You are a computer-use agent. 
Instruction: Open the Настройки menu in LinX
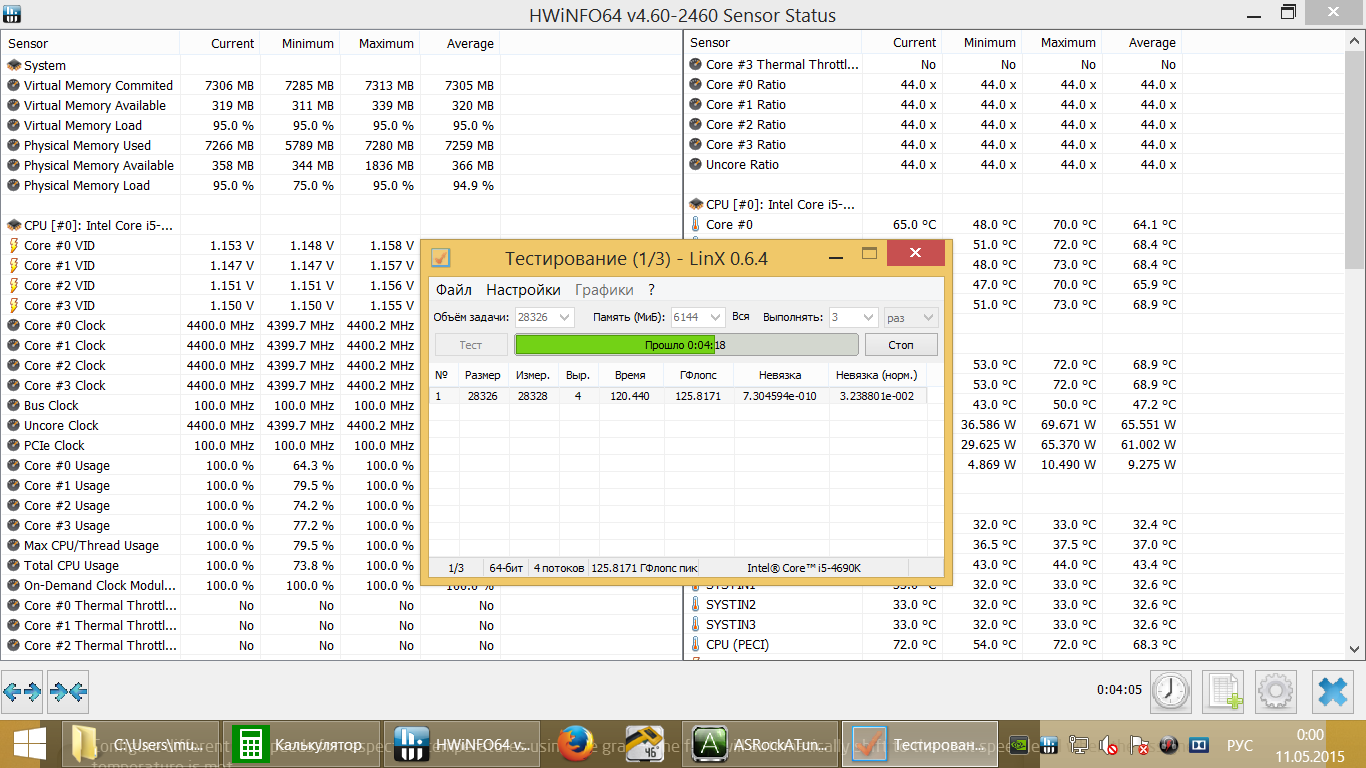pos(523,290)
